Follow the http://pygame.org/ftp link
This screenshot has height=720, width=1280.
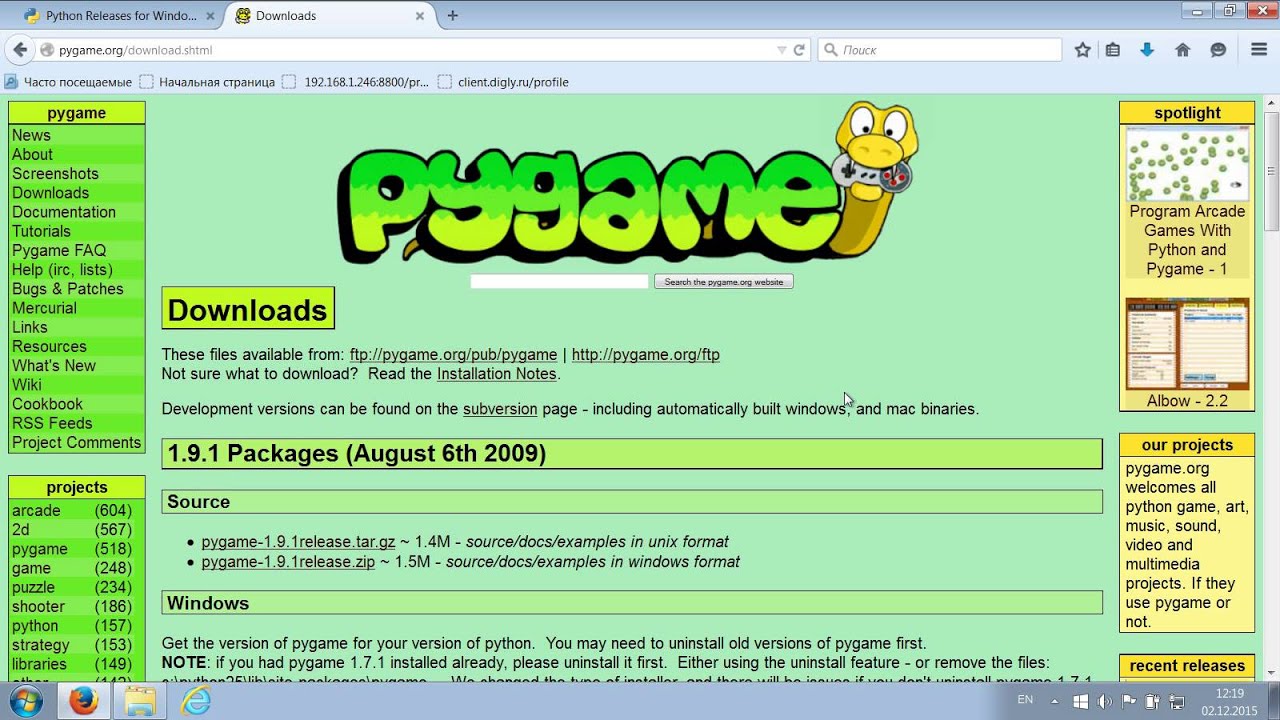point(645,354)
